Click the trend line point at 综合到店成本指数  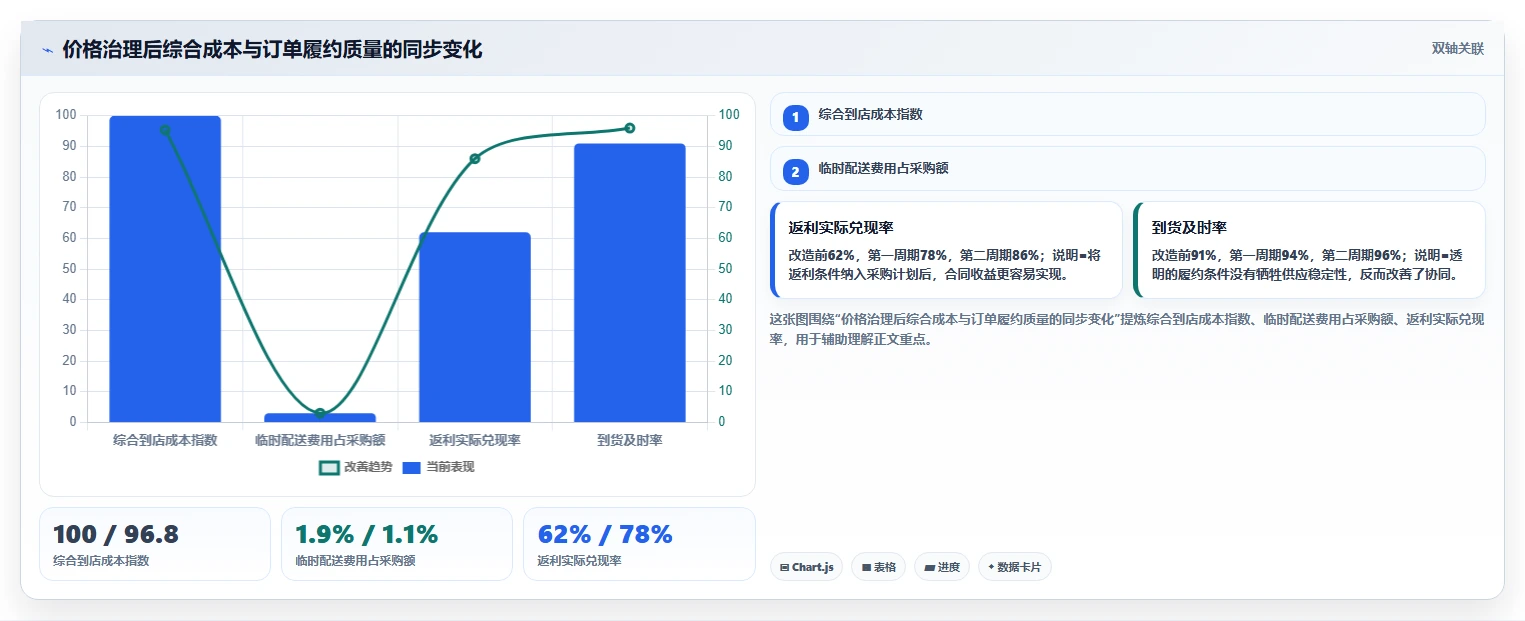coord(165,130)
